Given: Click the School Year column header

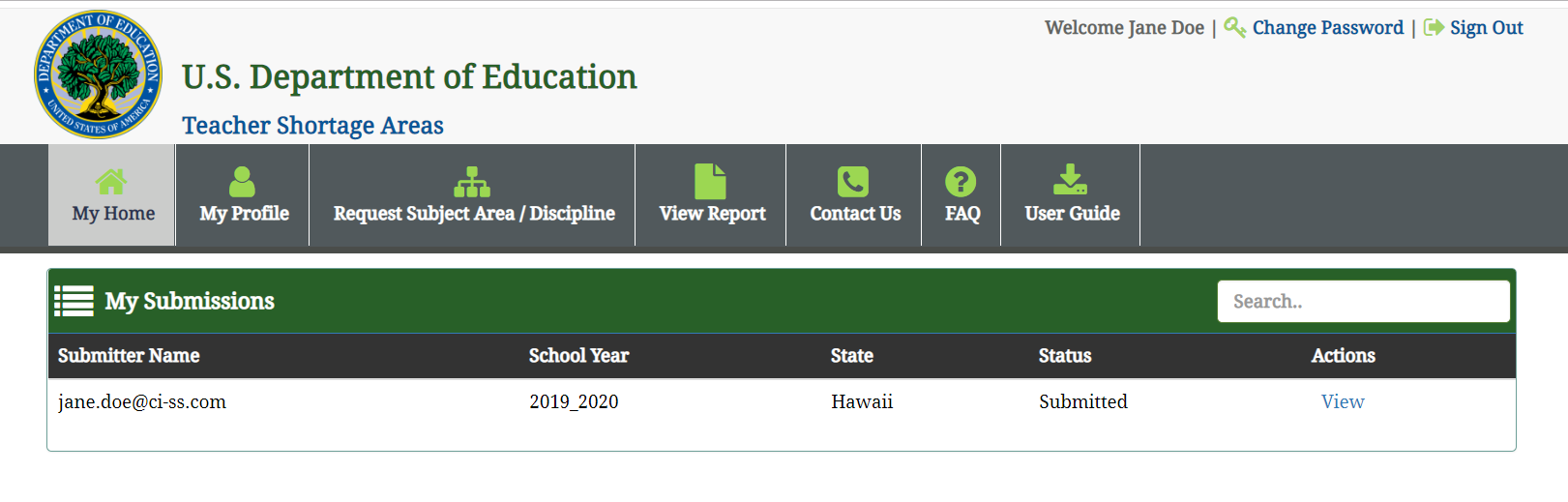Looking at the screenshot, I should tap(578, 356).
